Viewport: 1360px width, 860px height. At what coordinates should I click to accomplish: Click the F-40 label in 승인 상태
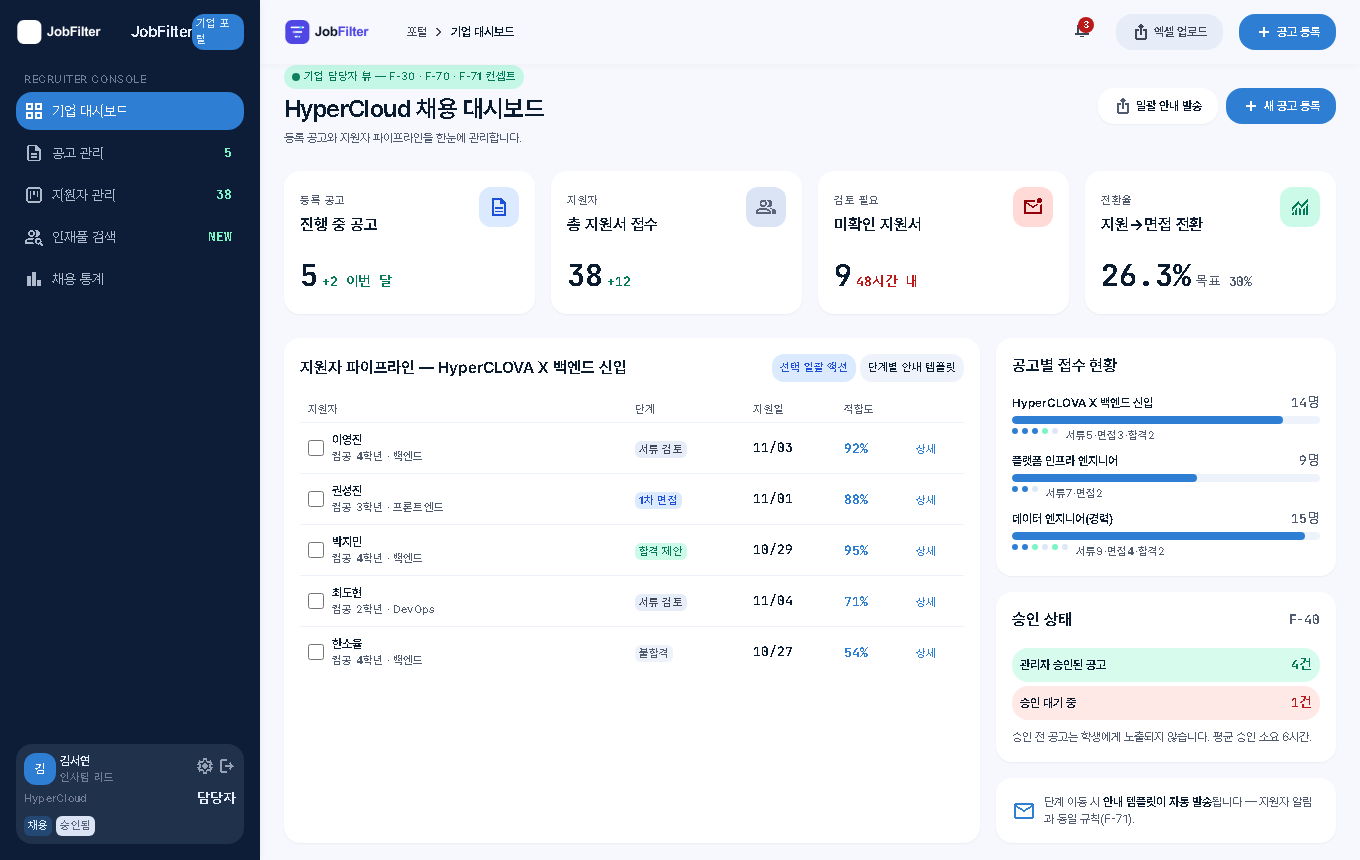click(1304, 620)
